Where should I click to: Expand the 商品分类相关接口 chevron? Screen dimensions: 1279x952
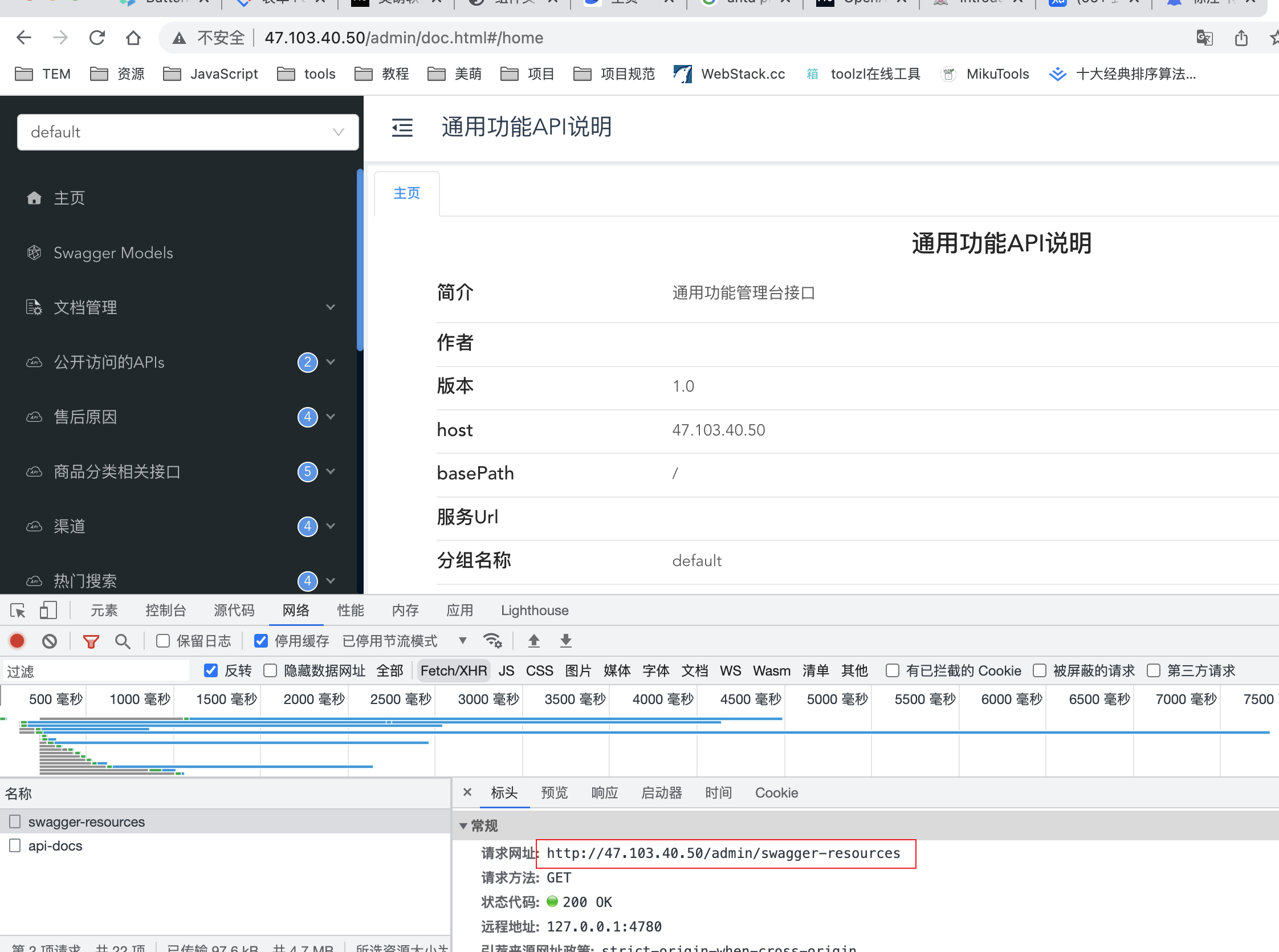coord(331,471)
